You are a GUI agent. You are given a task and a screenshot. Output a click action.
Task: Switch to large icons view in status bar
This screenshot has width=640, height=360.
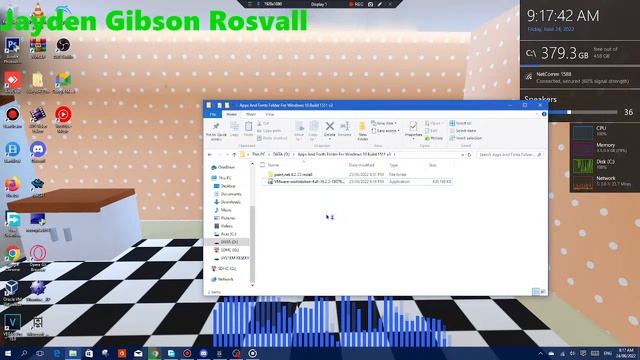point(543,291)
